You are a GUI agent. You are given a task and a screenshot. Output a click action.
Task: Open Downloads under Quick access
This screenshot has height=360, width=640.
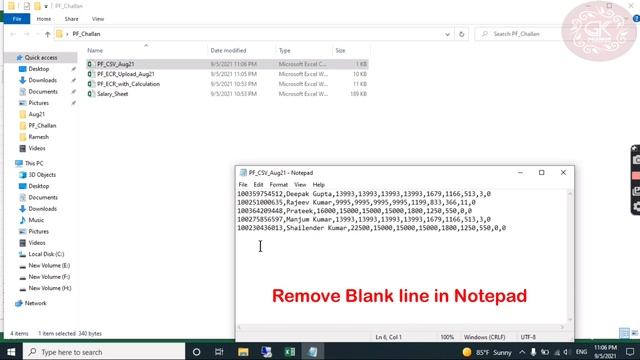[x=42, y=80]
